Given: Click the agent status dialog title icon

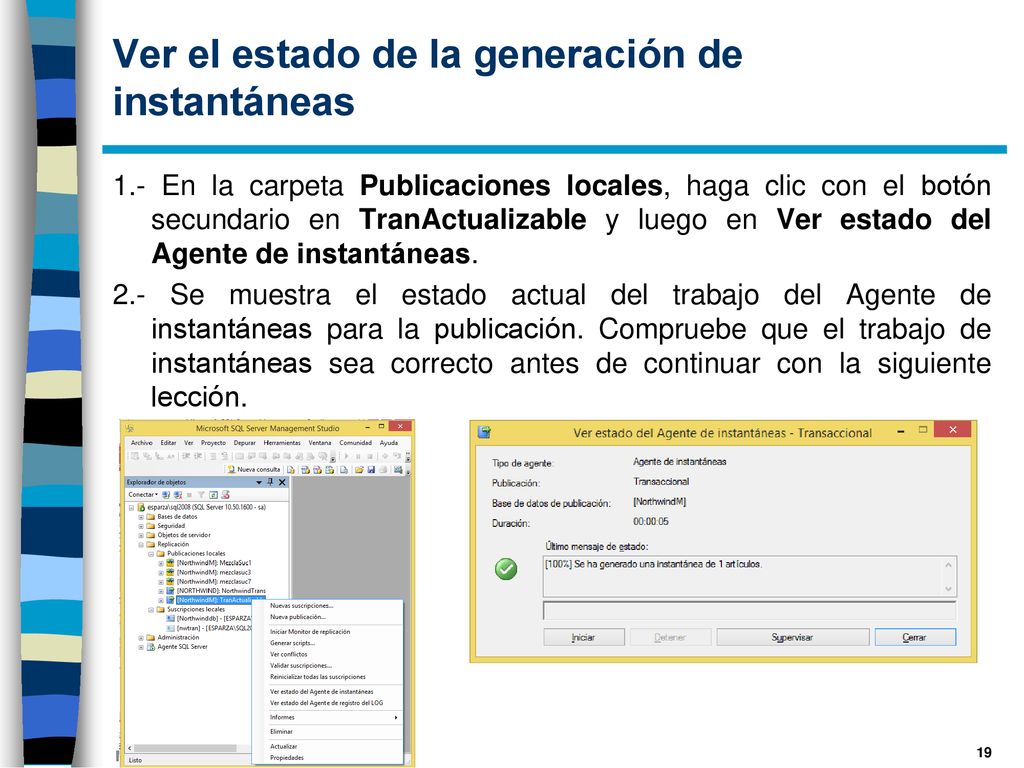Looking at the screenshot, I should 485,432.
